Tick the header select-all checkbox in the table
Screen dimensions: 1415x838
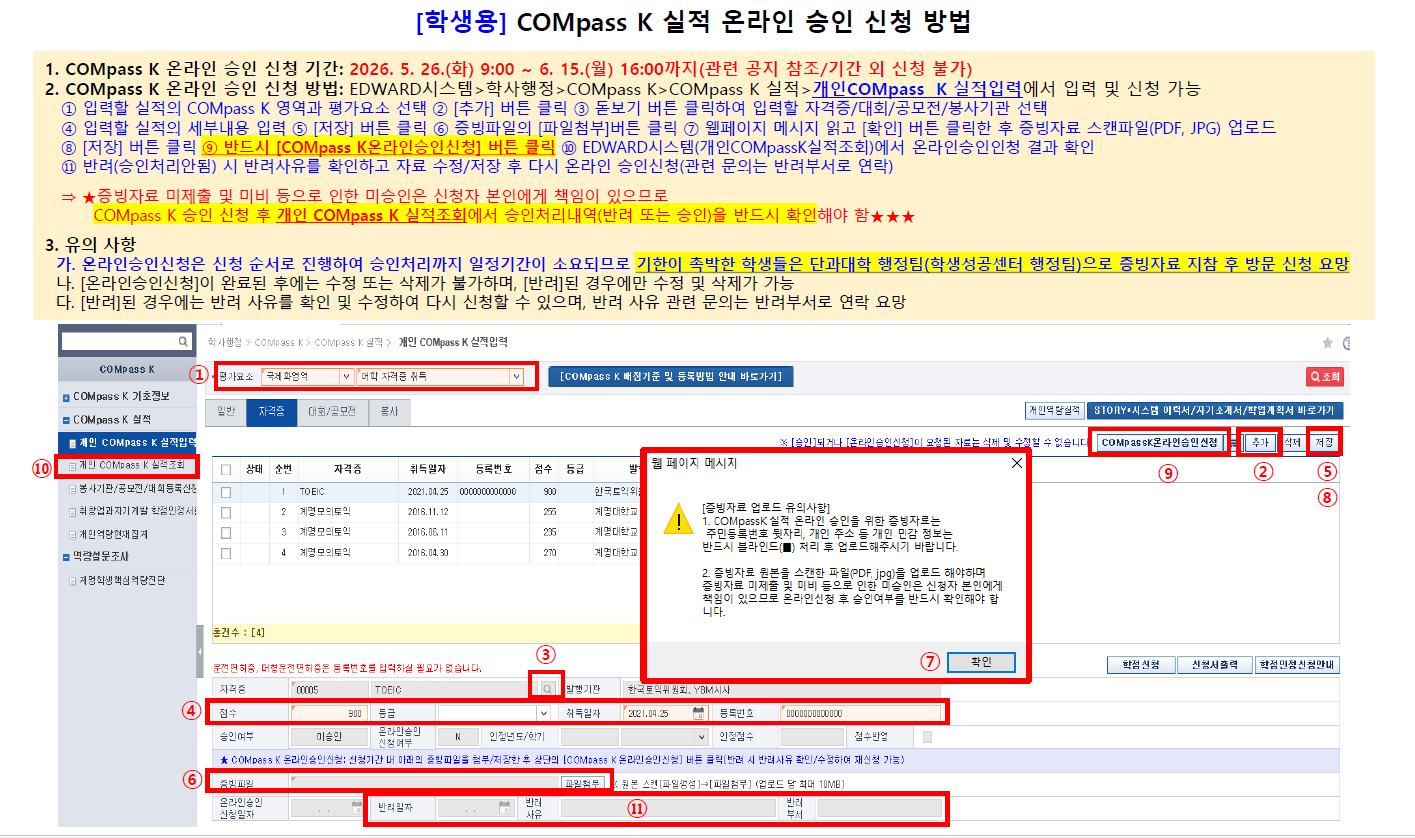point(226,469)
